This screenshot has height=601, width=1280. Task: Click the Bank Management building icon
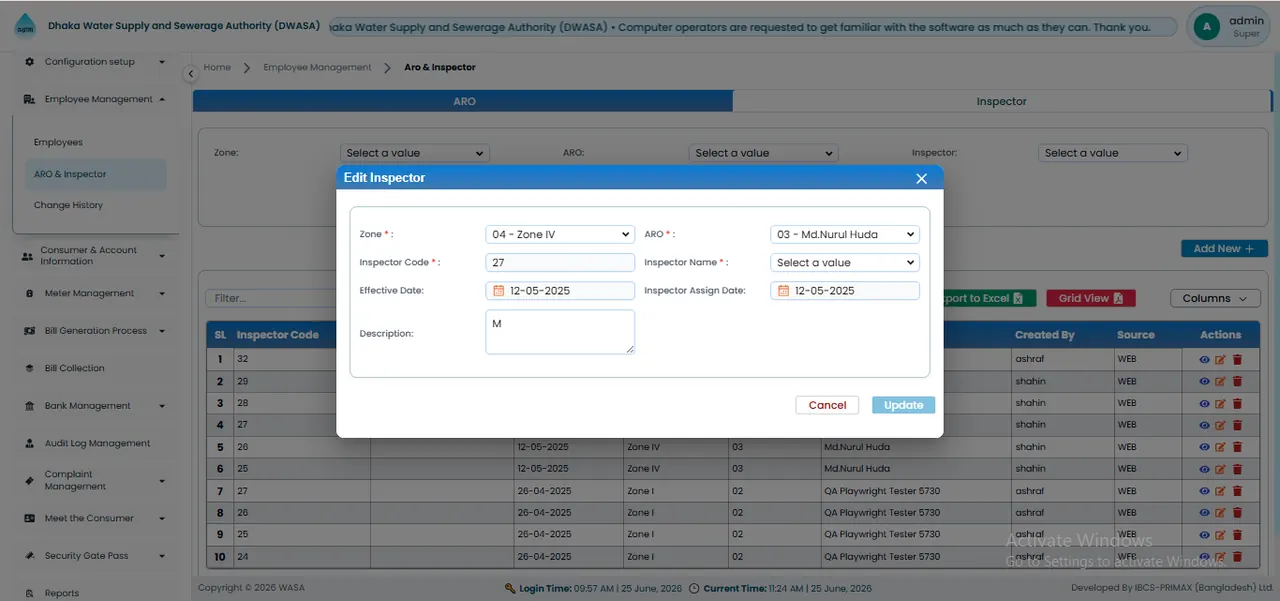coord(28,406)
